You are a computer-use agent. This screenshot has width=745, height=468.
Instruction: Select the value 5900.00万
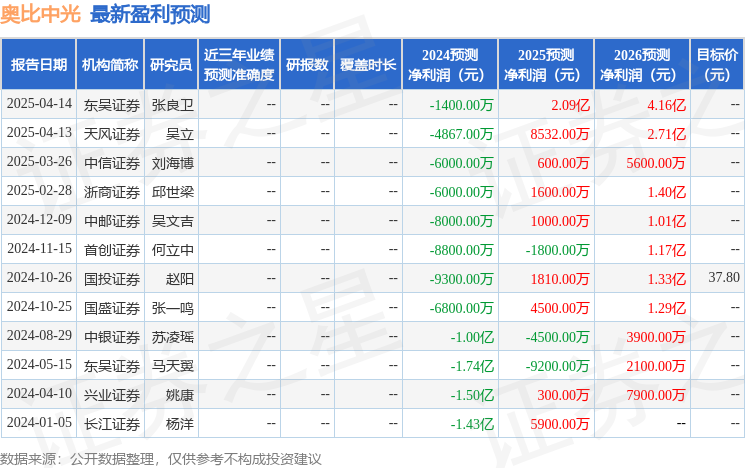tap(560, 424)
